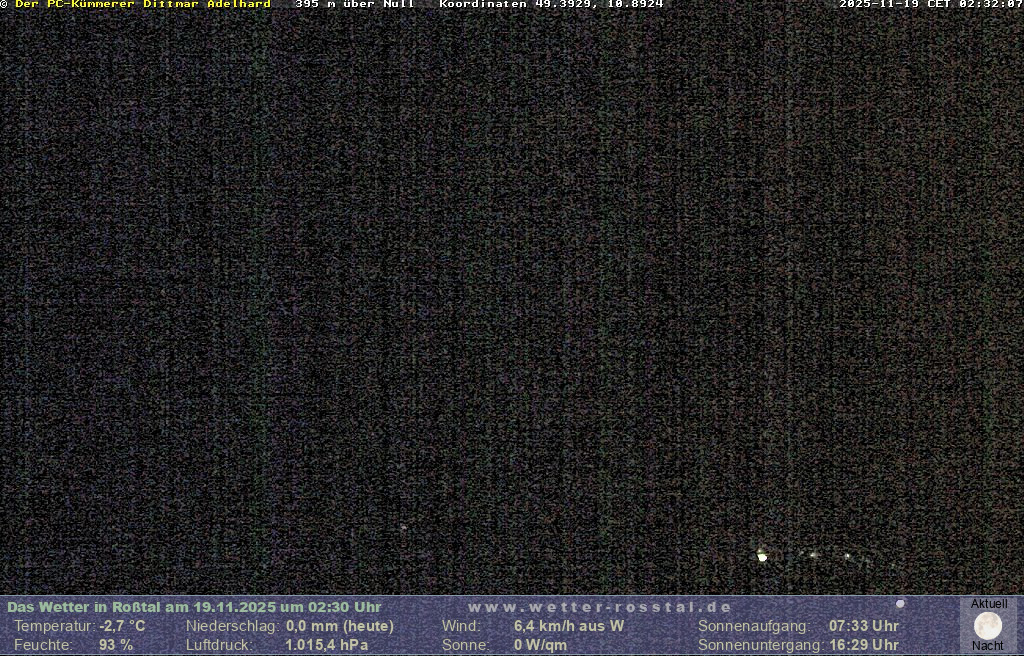Click the Sonne 0 W/qm value

click(541, 645)
